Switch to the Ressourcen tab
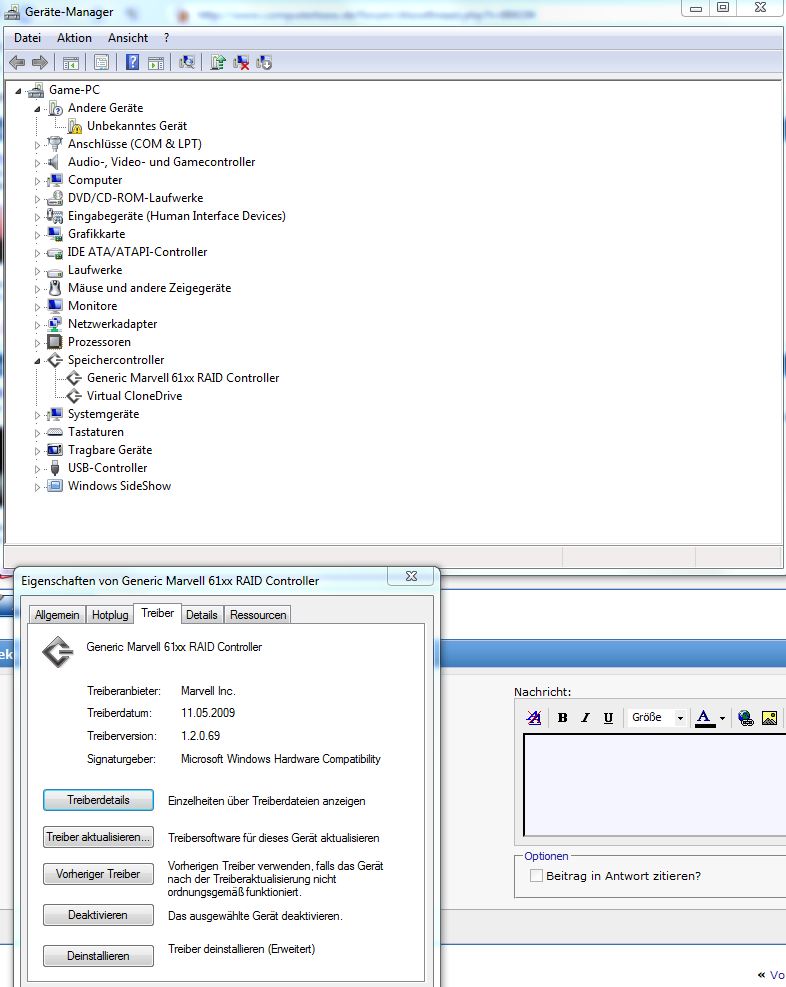The height and width of the screenshot is (987, 786). 258,615
